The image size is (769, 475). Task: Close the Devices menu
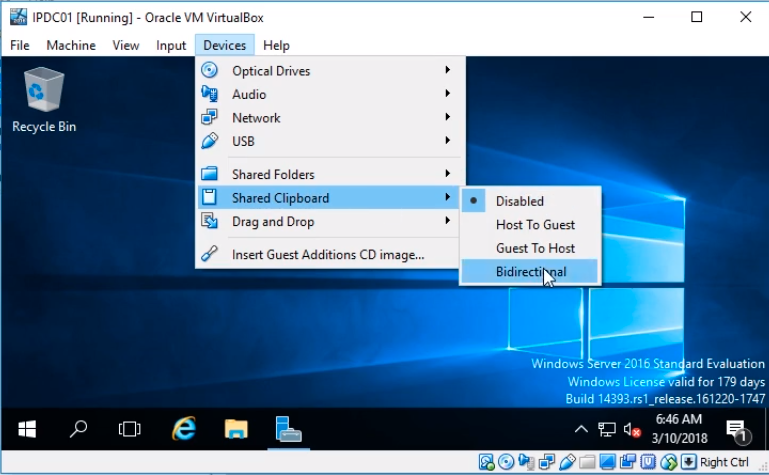point(225,45)
